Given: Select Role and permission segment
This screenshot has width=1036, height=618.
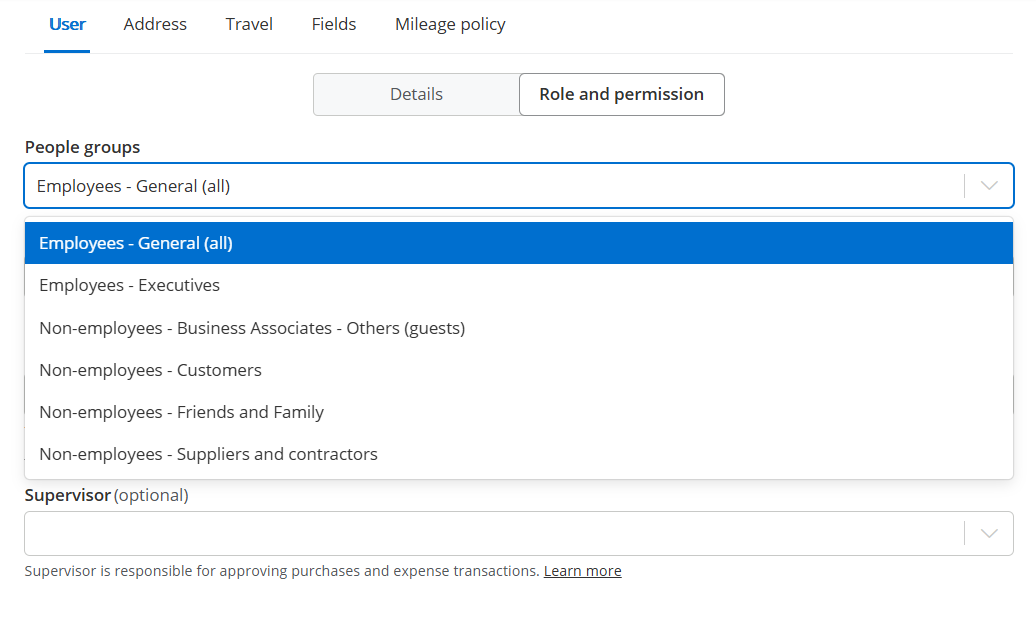Looking at the screenshot, I should tap(621, 94).
